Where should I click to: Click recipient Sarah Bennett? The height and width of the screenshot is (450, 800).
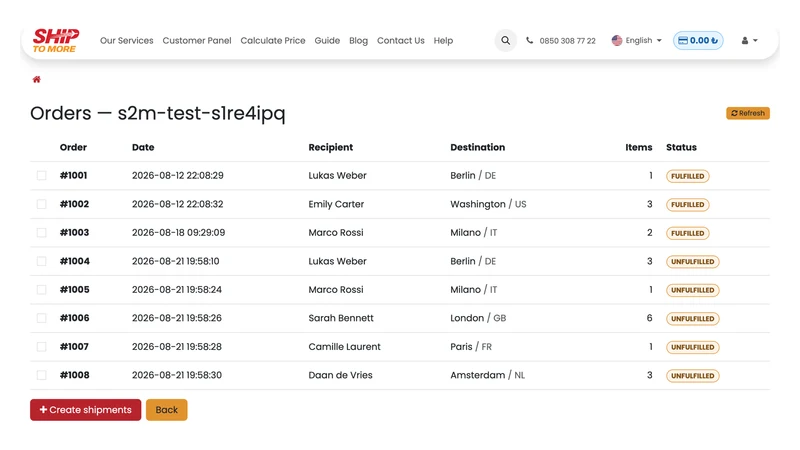pyautogui.click(x=341, y=318)
